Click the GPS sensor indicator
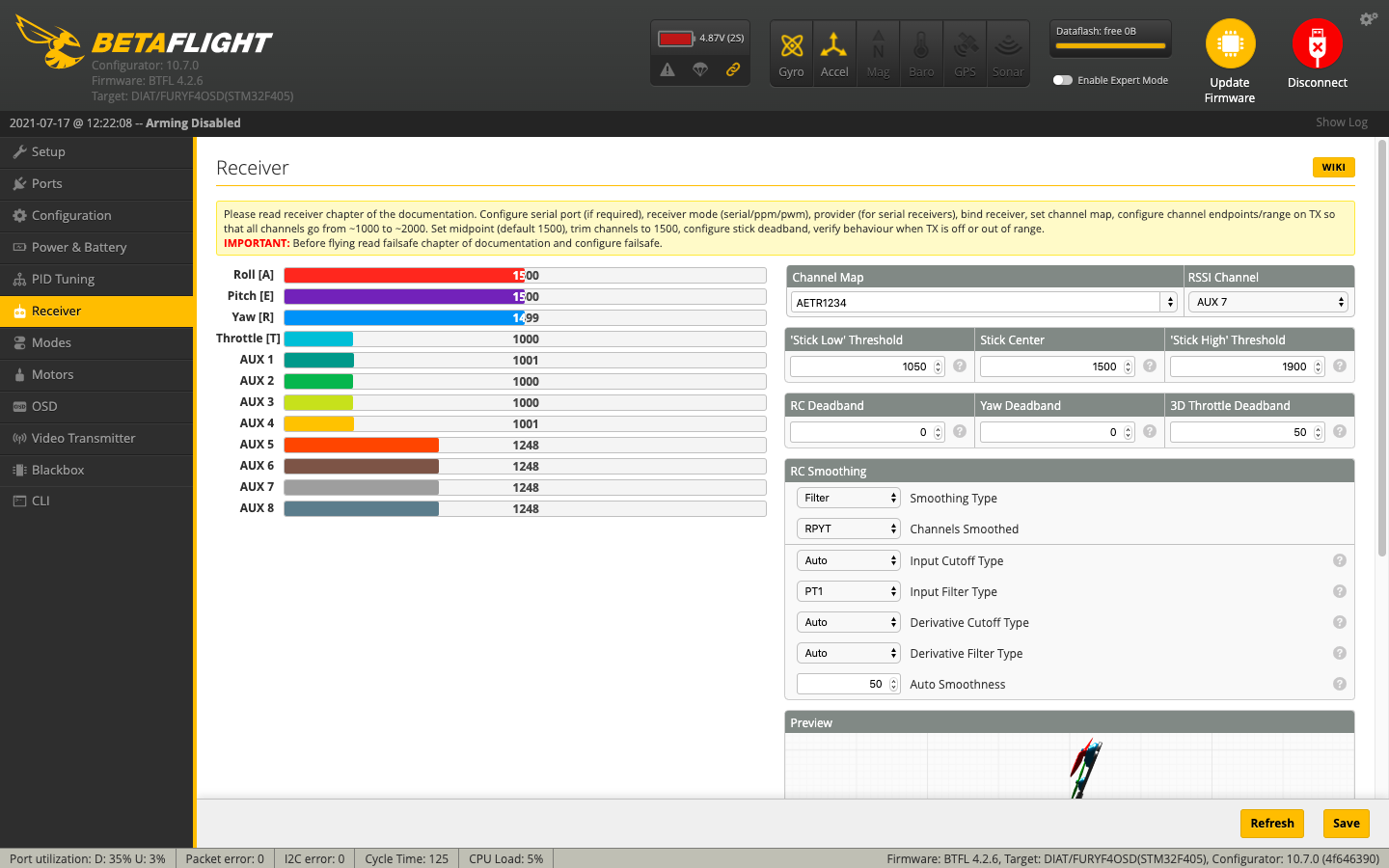The width and height of the screenshot is (1389, 868). point(965,52)
